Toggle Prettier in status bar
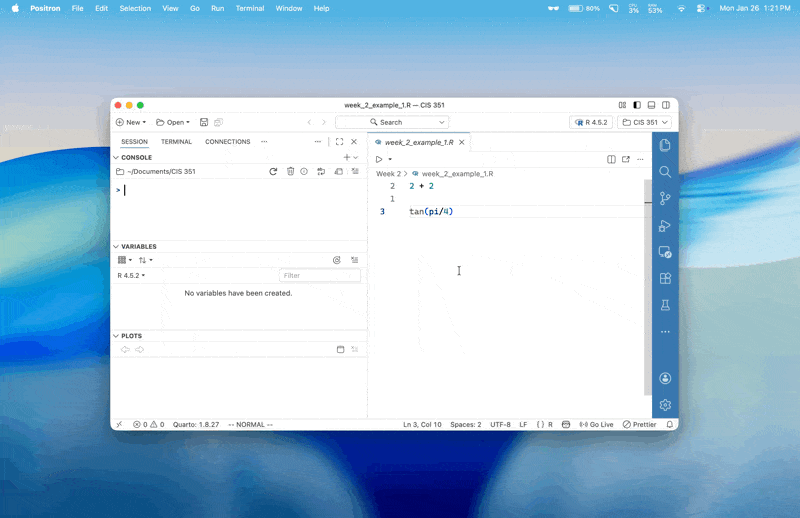Screen dimensions: 800x518 click(x=640, y=425)
